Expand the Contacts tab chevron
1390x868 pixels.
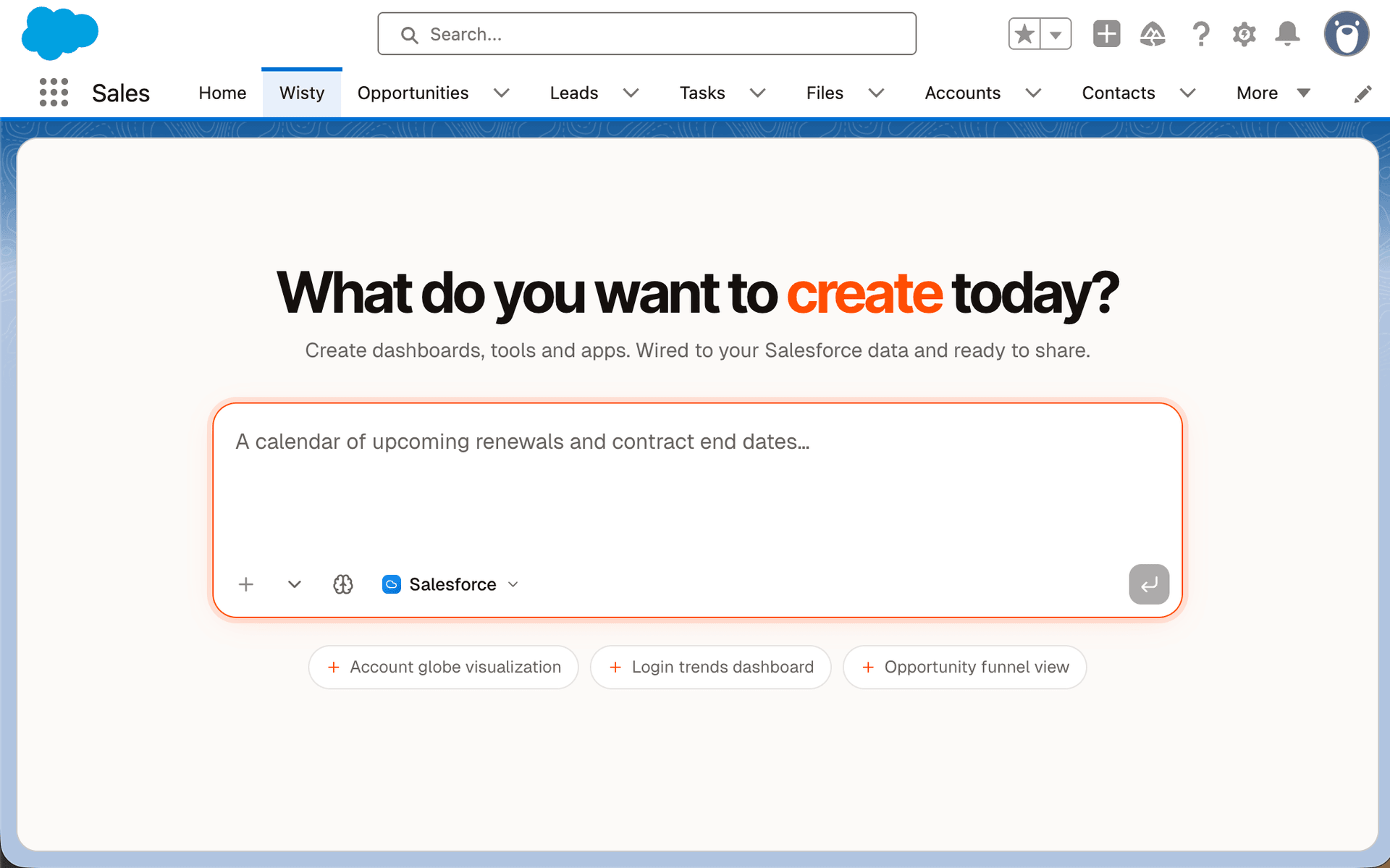coord(1188,93)
